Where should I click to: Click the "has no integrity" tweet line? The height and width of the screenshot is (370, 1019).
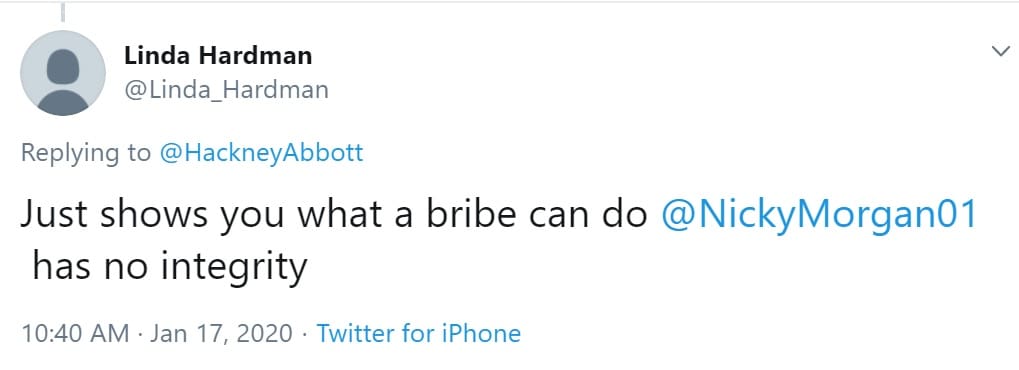click(x=169, y=266)
